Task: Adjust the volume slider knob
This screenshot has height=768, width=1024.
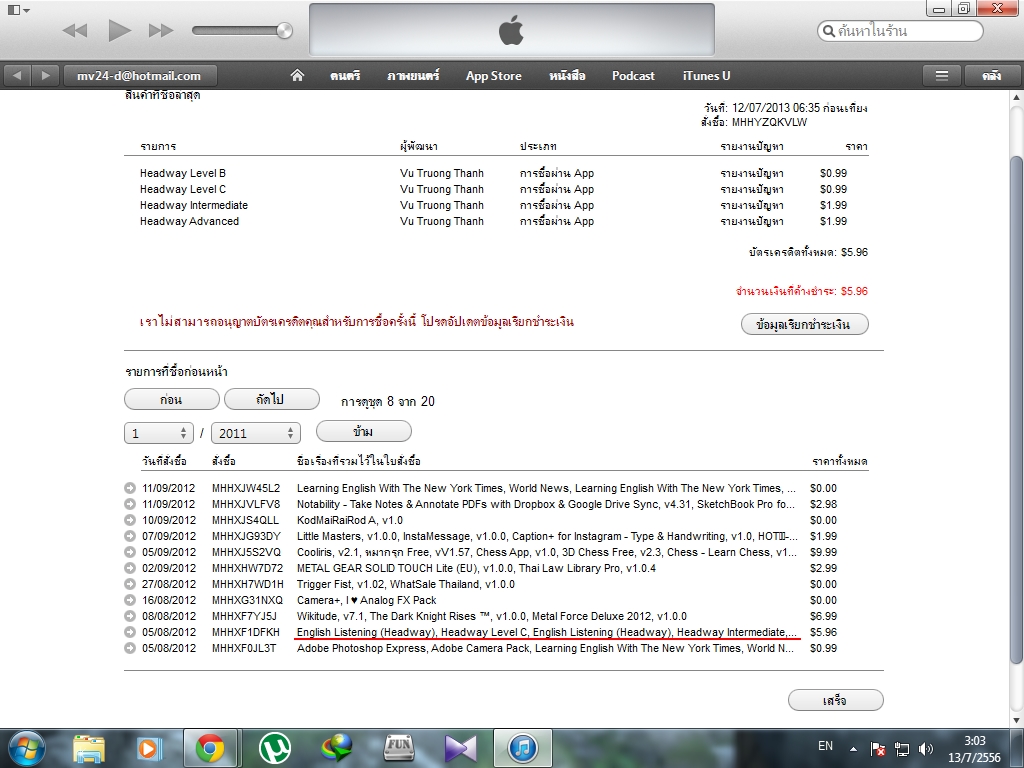Action: coord(284,30)
